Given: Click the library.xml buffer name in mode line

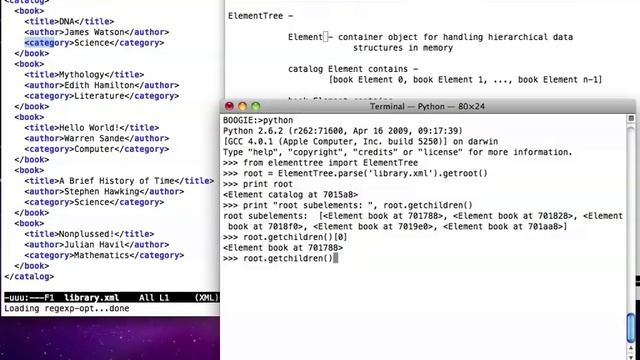Looking at the screenshot, I should pyautogui.click(x=91, y=298).
